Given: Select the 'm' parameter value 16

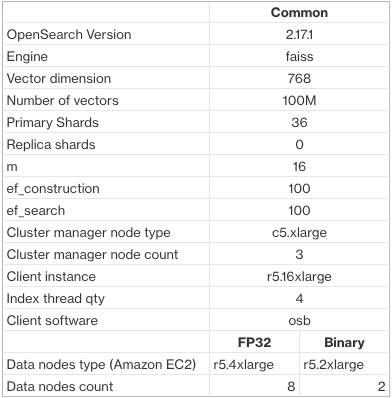Looking at the screenshot, I should tap(299, 166).
